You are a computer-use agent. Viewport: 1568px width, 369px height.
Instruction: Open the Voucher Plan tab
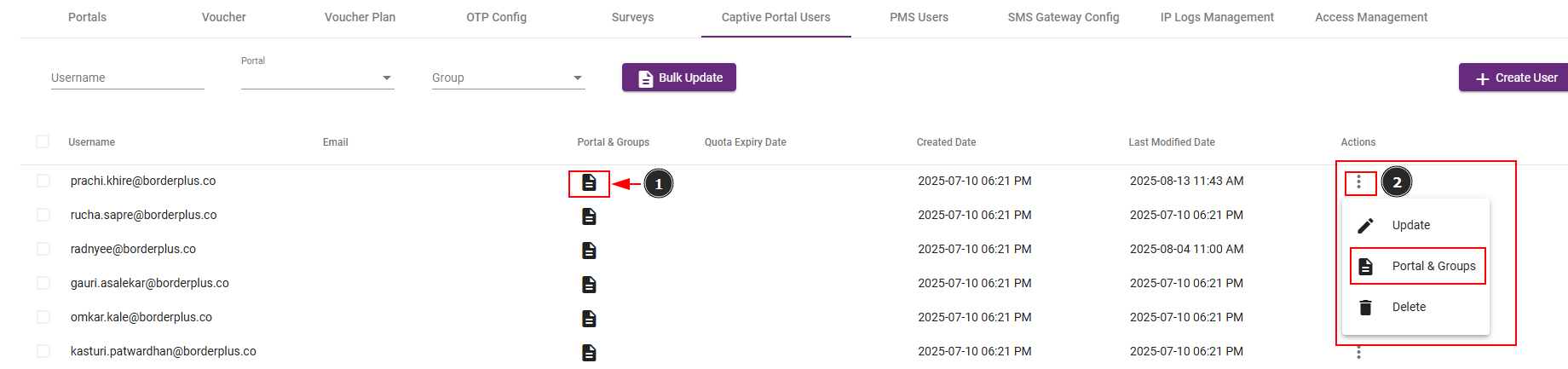click(360, 17)
